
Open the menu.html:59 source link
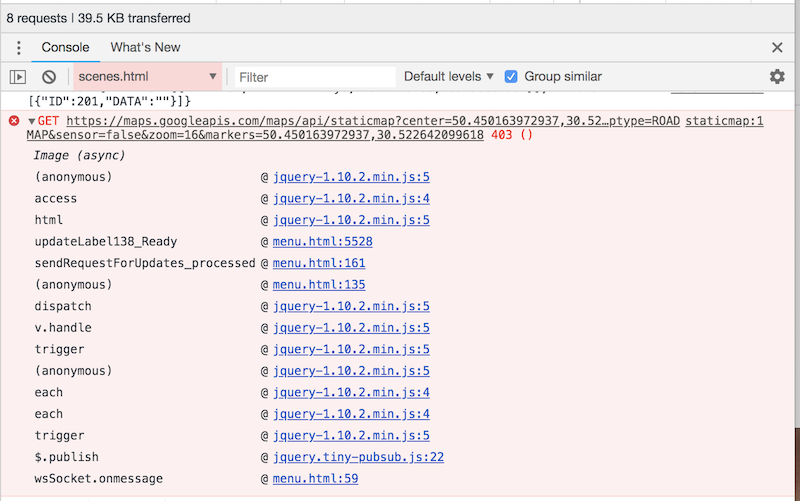tap(315, 479)
